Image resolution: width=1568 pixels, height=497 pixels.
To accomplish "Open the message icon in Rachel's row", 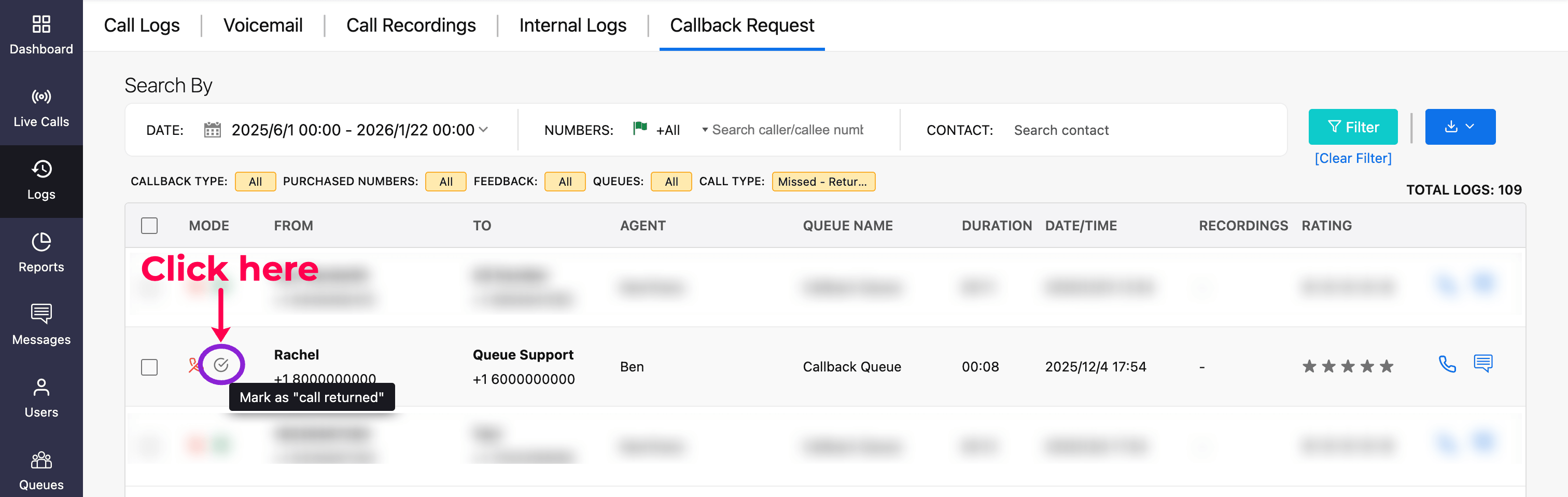I will point(1483,364).
